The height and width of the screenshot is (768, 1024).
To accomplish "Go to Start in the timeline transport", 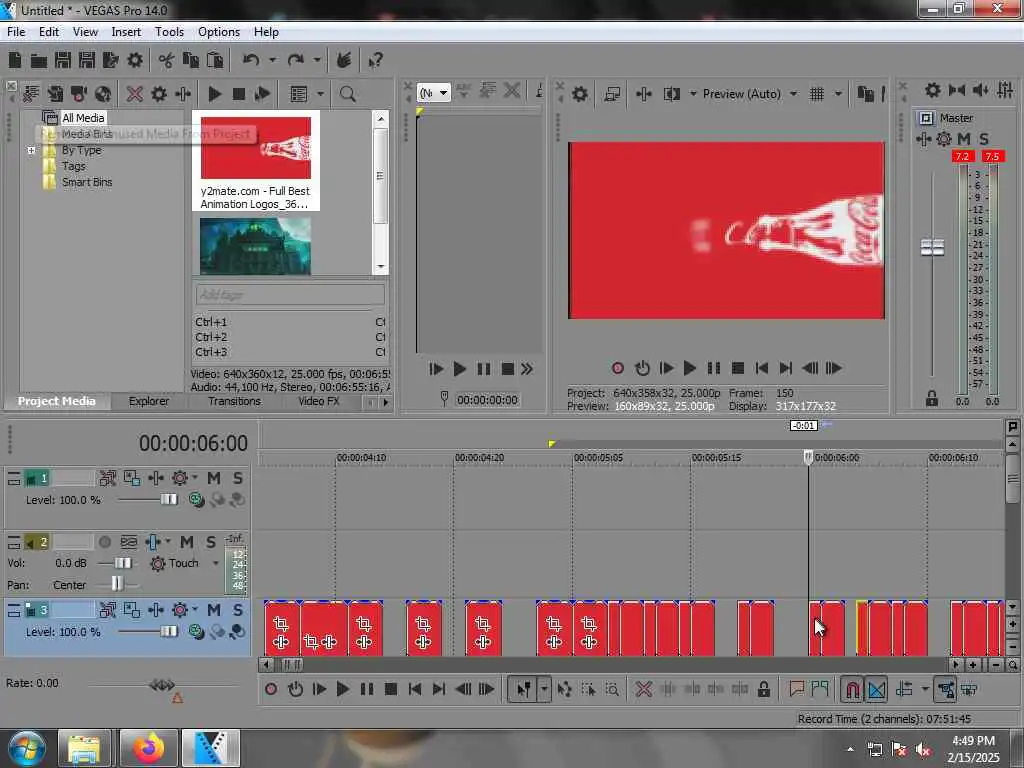I will [x=414, y=689].
